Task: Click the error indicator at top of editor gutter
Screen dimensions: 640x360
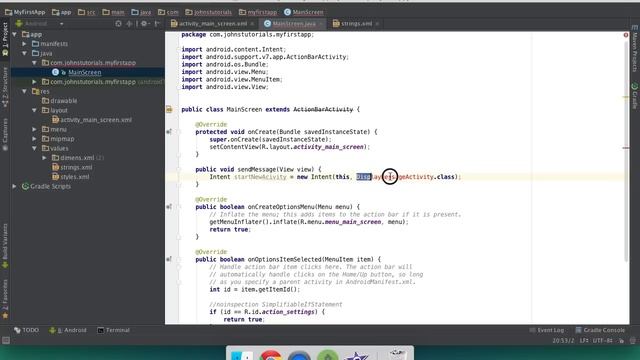Action: [626, 35]
